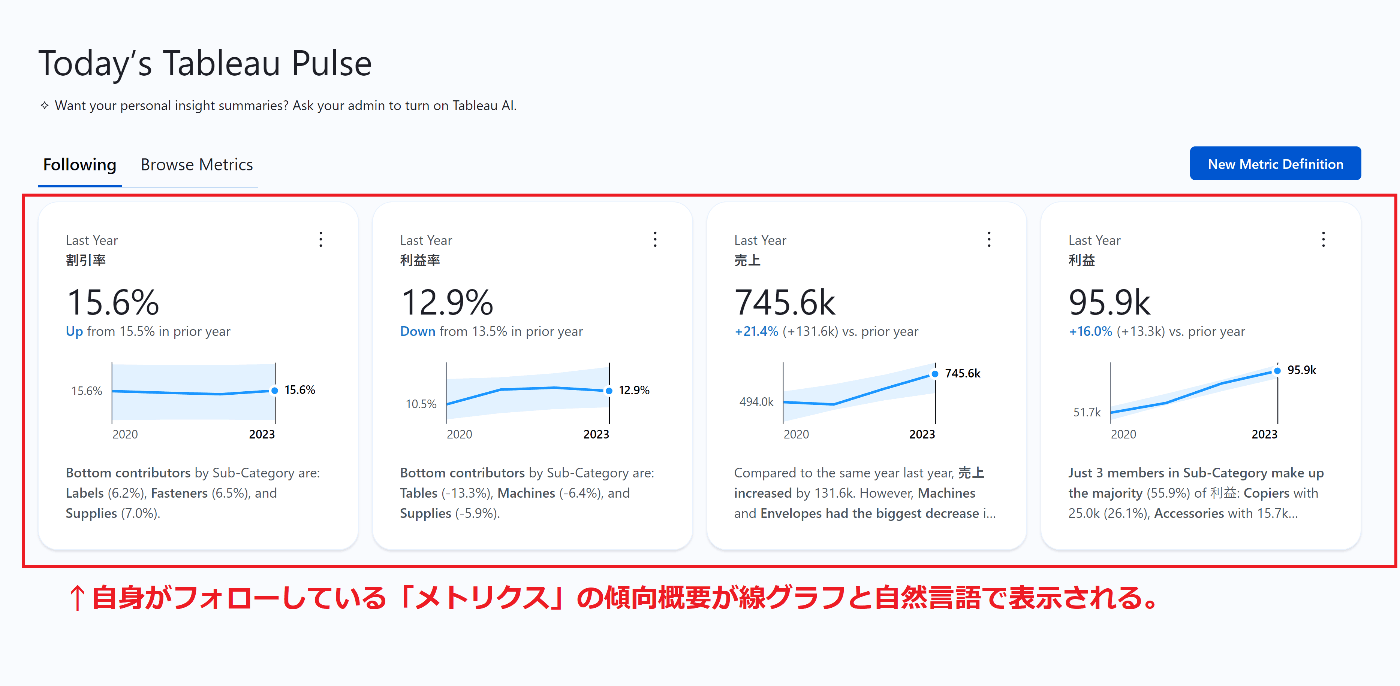Click the 745.6k headline value
This screenshot has height=686, width=1400.
click(x=785, y=302)
